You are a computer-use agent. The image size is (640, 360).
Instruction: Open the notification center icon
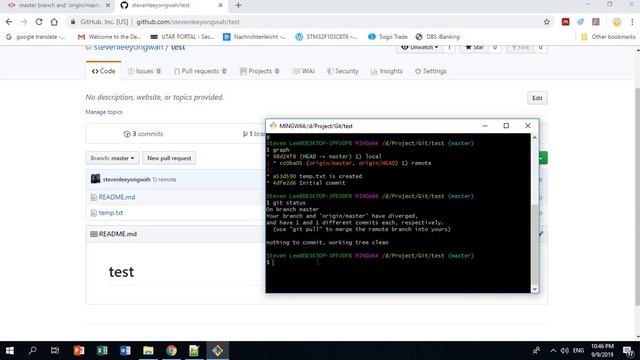tap(629, 351)
